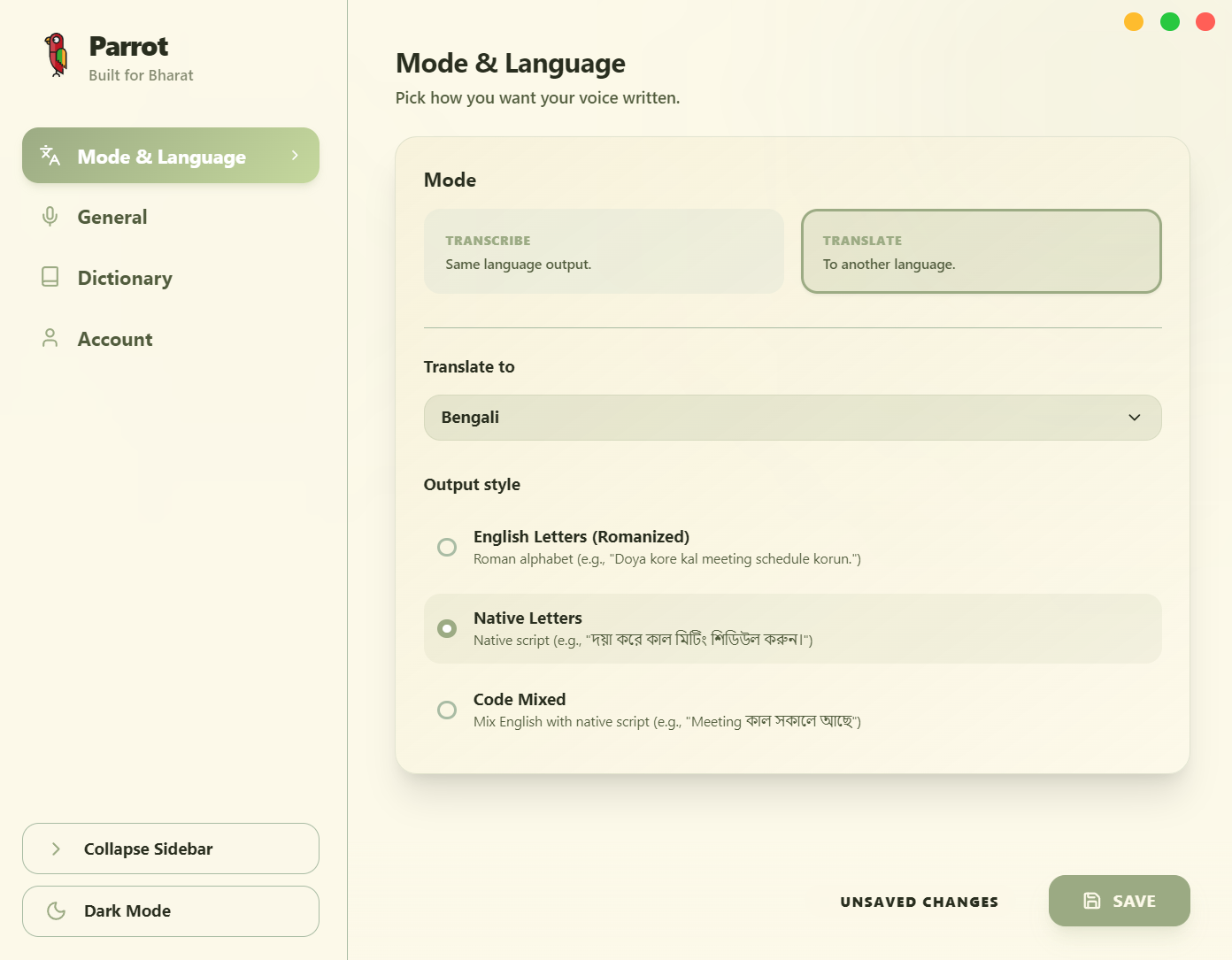1232x960 pixels.
Task: Open the Bengali language dropdown
Action: coord(792,417)
